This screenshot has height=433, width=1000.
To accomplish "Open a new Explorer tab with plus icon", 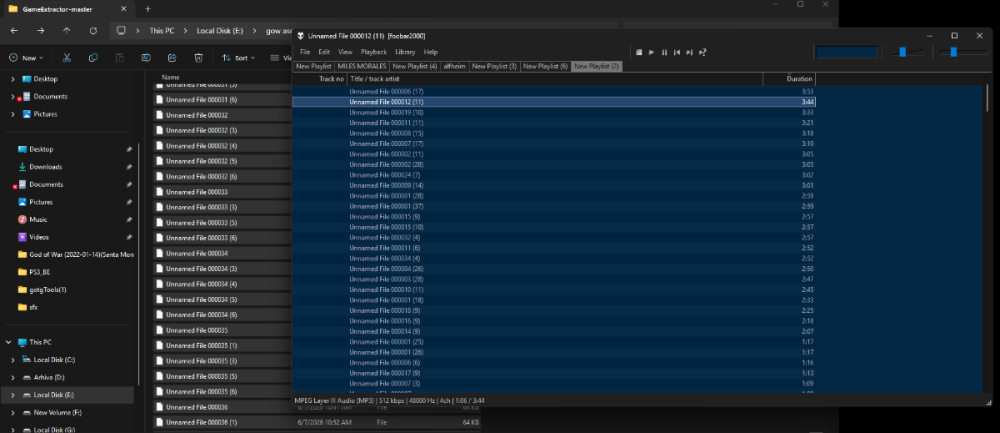I will pos(147,9).
